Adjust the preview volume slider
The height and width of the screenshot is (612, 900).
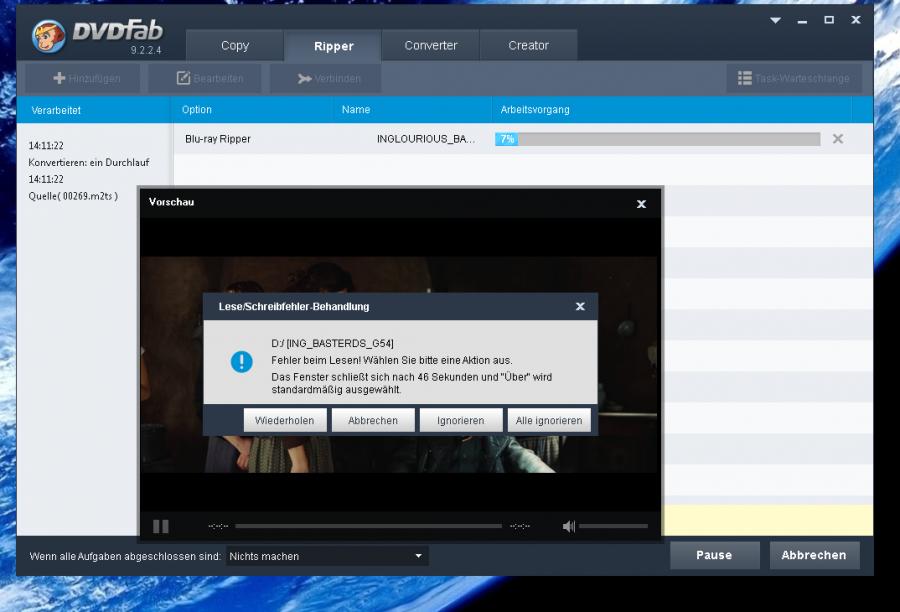[x=613, y=526]
